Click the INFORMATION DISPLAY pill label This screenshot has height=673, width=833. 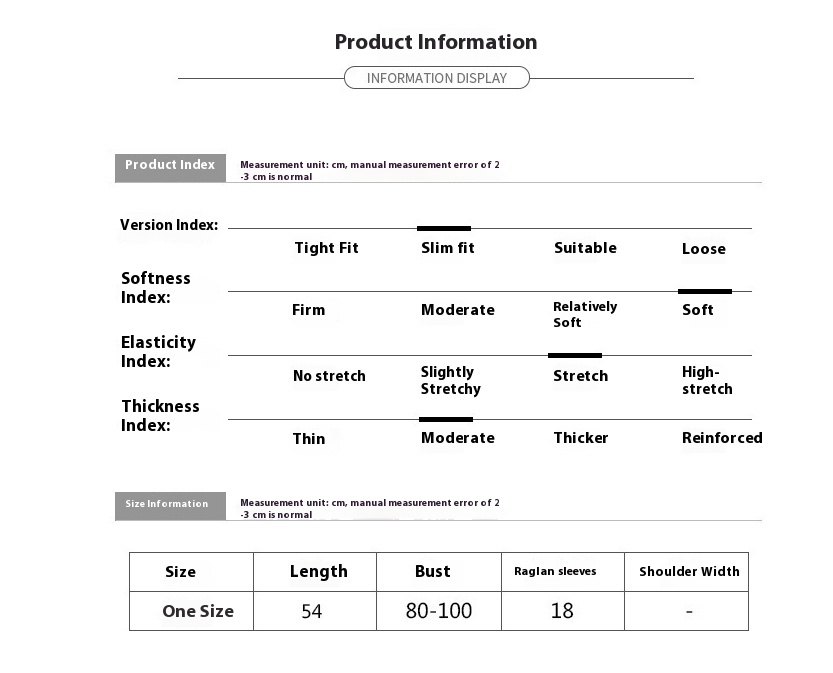[x=437, y=78]
